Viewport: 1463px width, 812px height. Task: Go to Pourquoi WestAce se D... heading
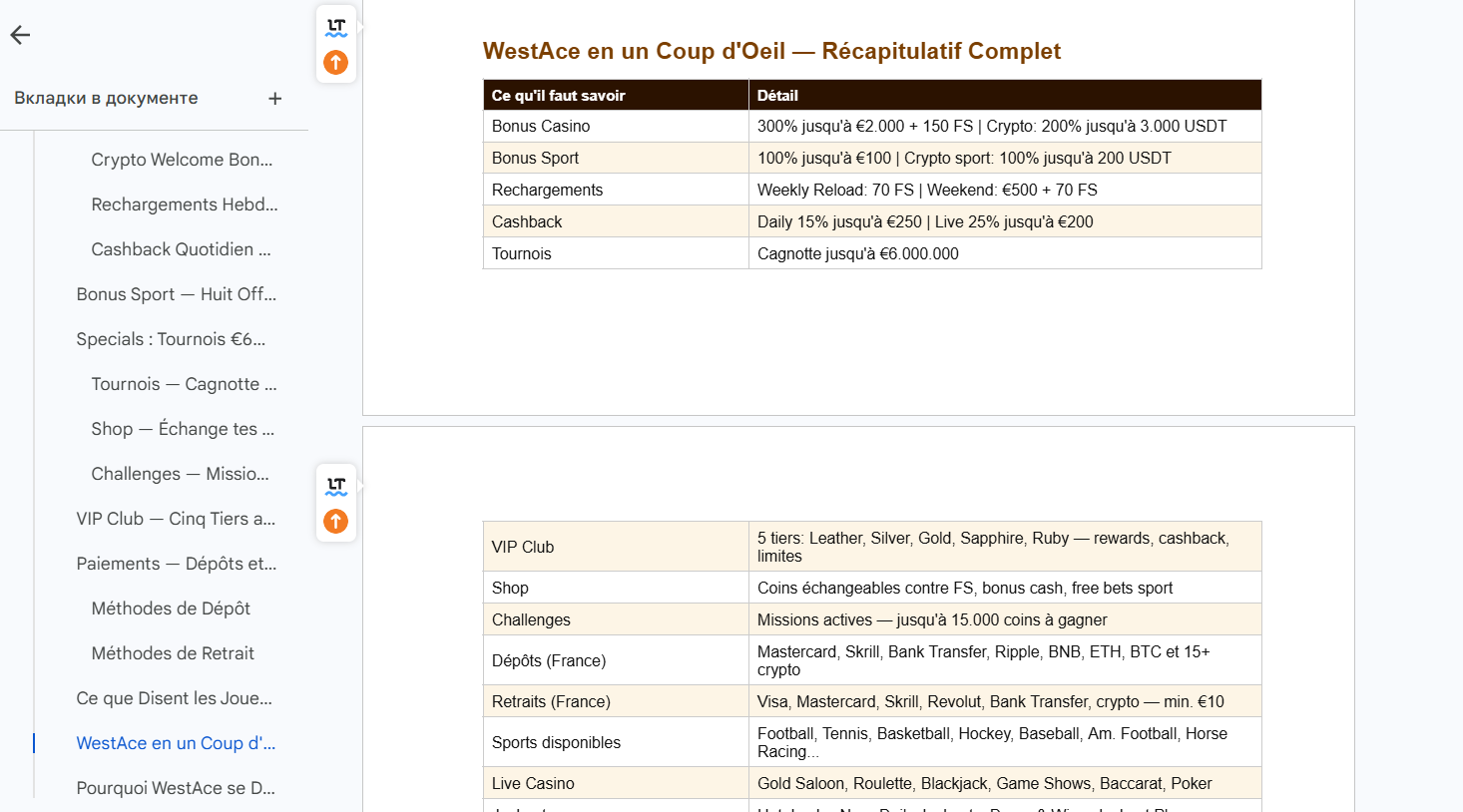[x=176, y=788]
